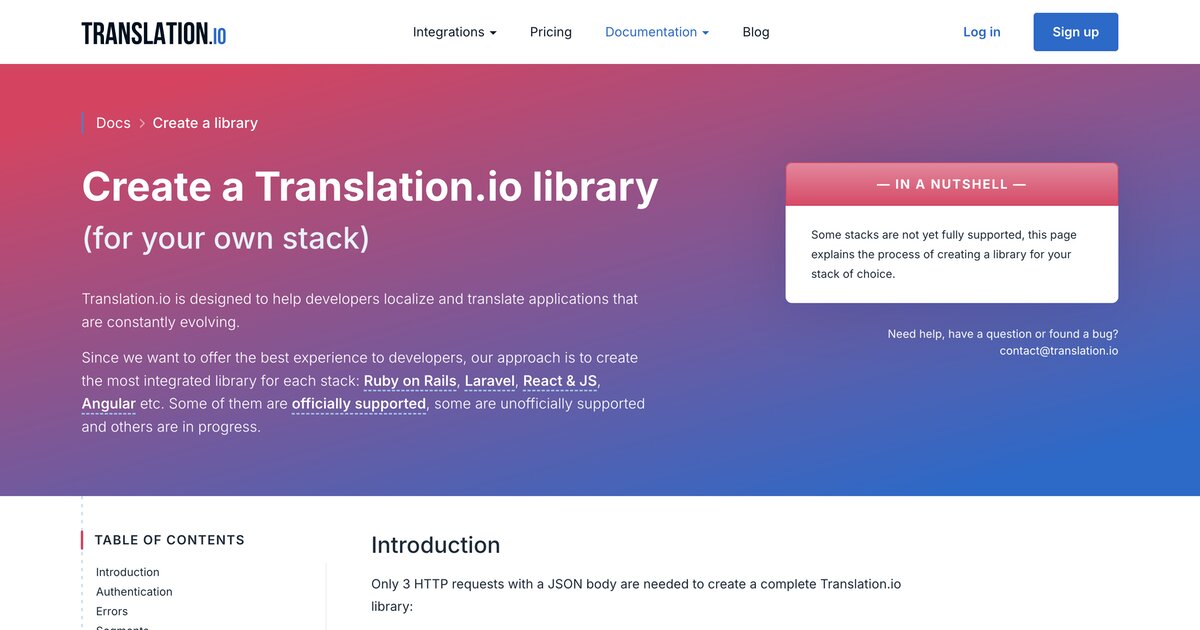Click the Laravel link
This screenshot has width=1200, height=630.
point(489,380)
